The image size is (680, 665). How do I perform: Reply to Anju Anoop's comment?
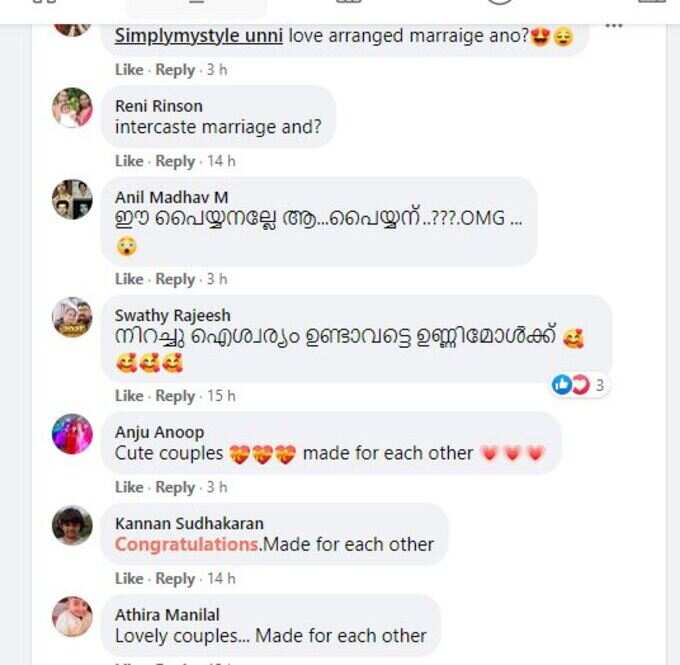[x=175, y=488]
